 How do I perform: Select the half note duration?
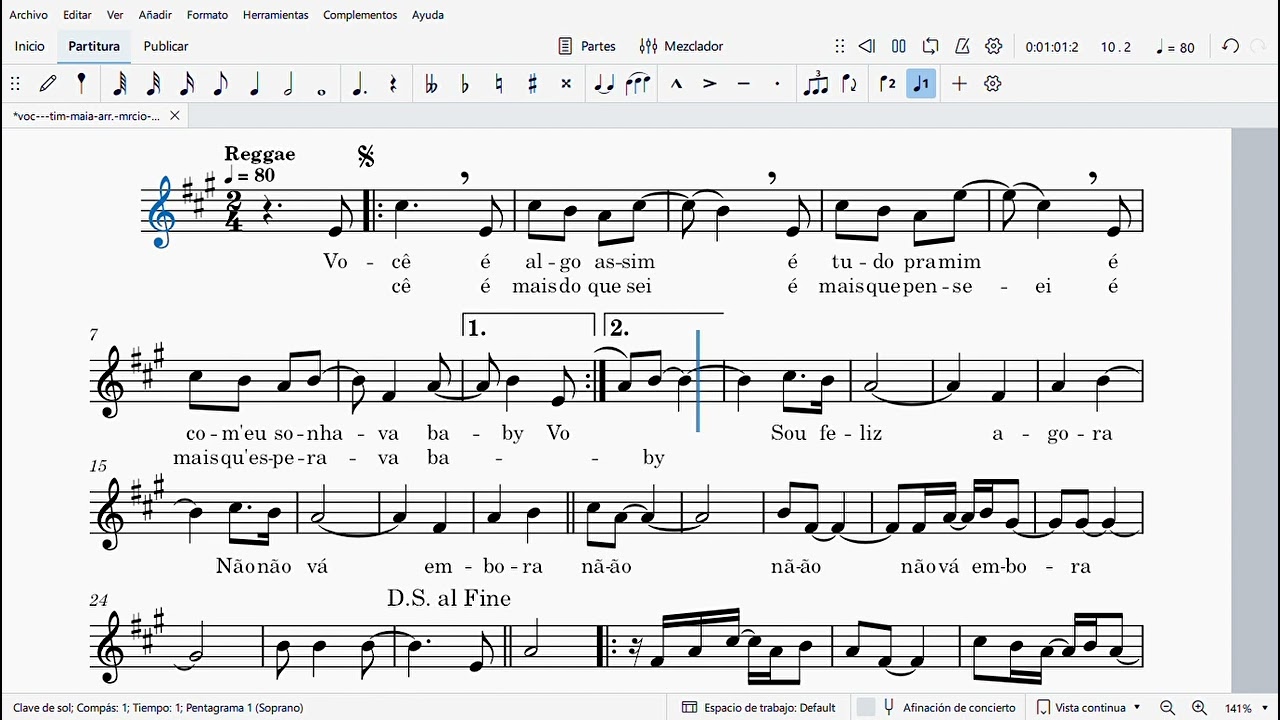(288, 84)
